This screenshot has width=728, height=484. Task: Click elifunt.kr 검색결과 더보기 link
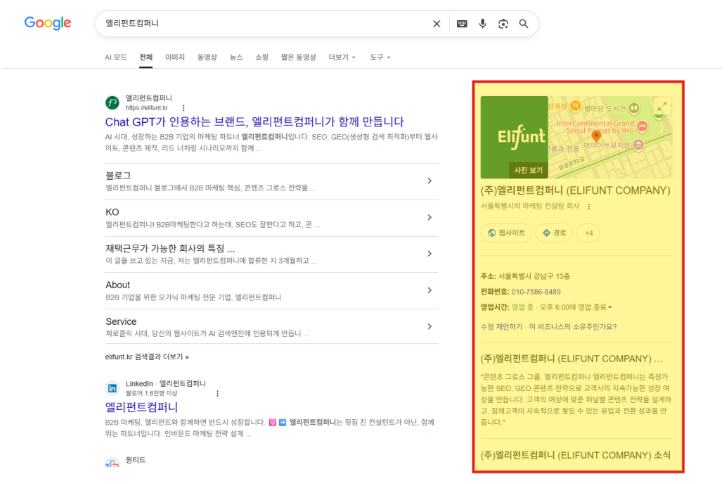coord(147,357)
